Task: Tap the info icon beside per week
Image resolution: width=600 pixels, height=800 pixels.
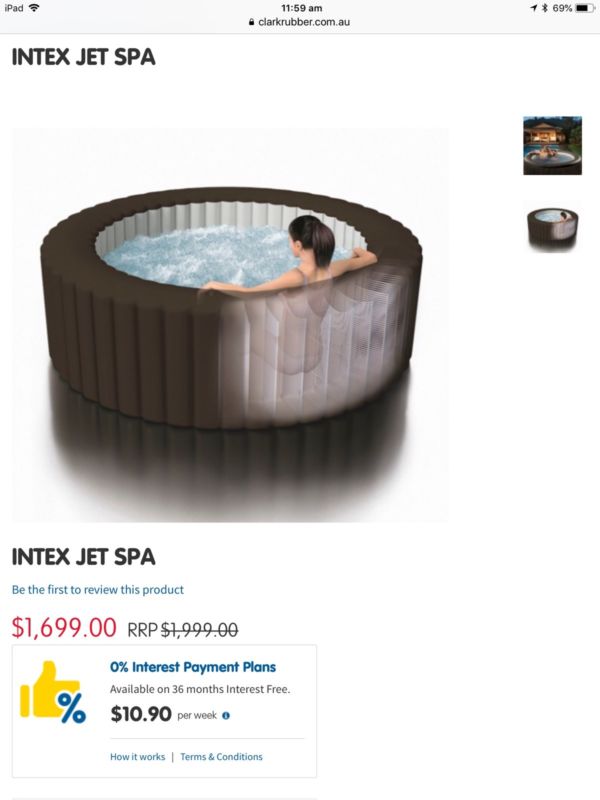Action: coord(226,715)
